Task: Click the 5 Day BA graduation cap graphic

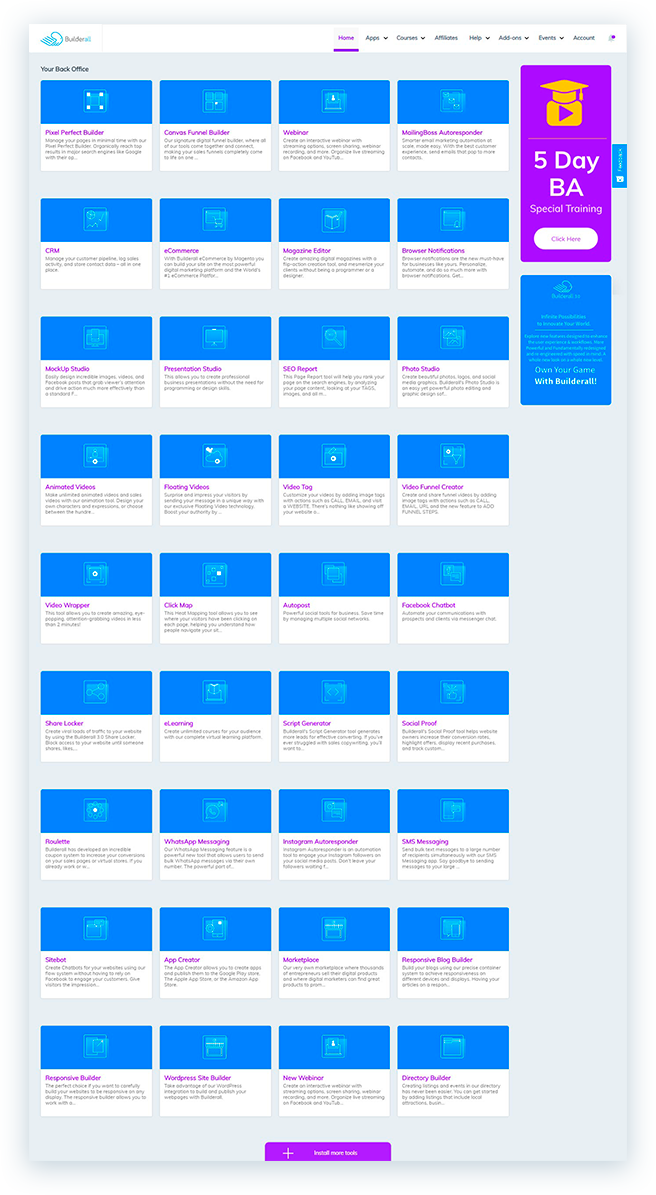Action: coord(565,103)
